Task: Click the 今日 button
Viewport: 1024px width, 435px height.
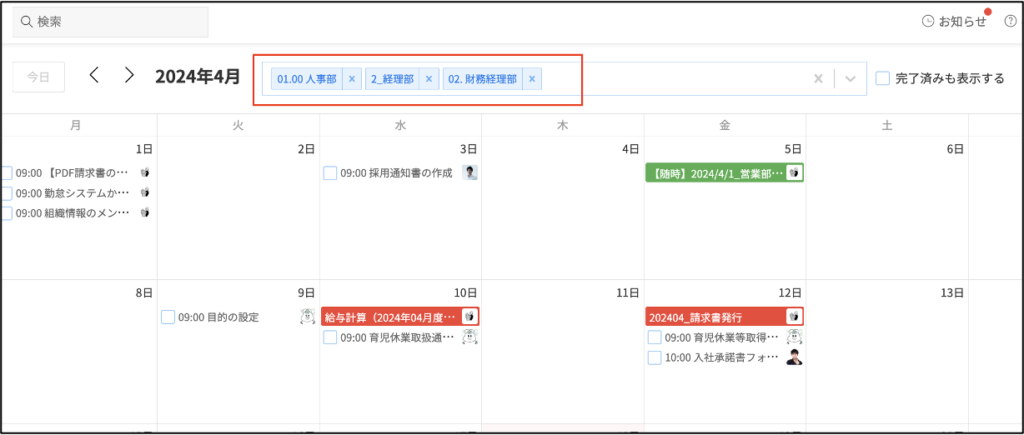Action: (x=38, y=77)
